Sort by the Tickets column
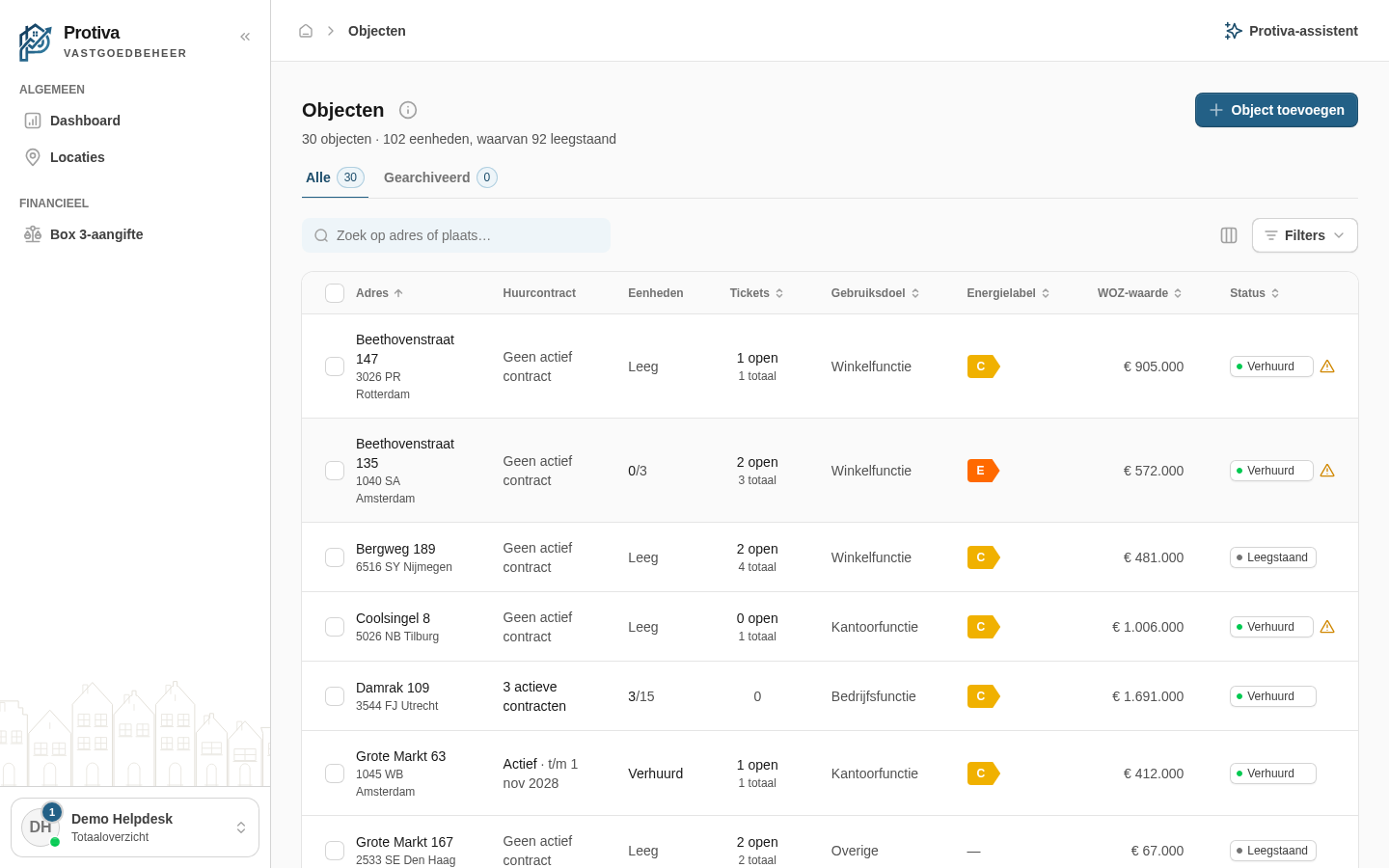Screen dimensions: 1389x868 pos(757,293)
